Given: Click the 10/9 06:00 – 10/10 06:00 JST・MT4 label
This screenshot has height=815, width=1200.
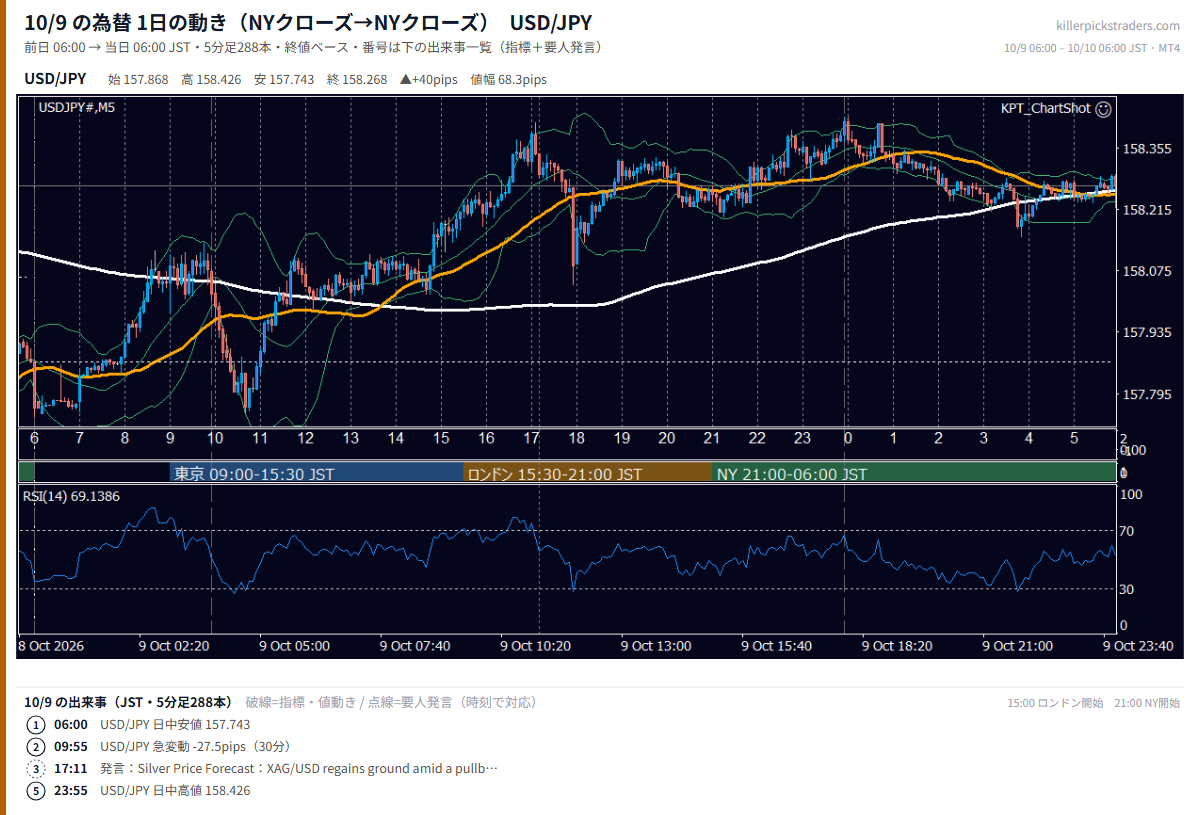Looking at the screenshot, I should 1092,48.
